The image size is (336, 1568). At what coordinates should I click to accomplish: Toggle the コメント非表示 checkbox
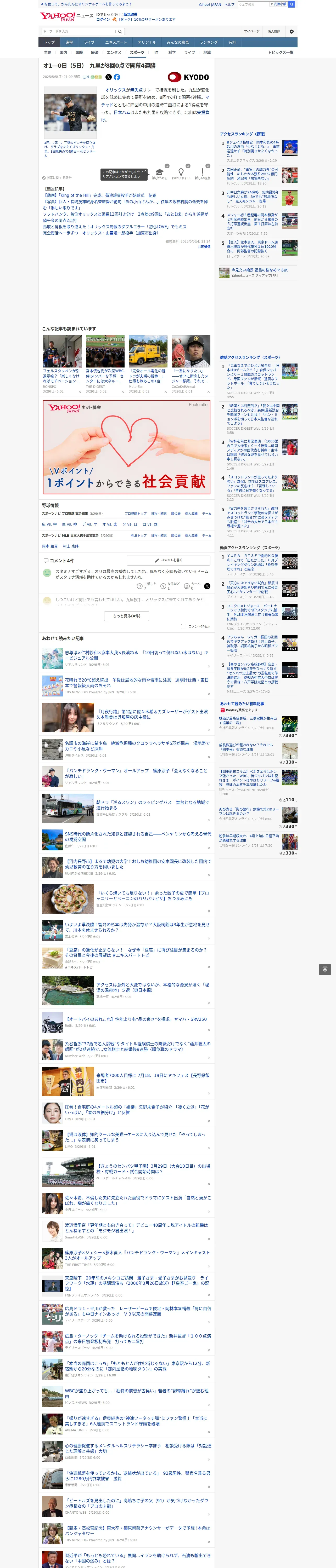(183, 626)
